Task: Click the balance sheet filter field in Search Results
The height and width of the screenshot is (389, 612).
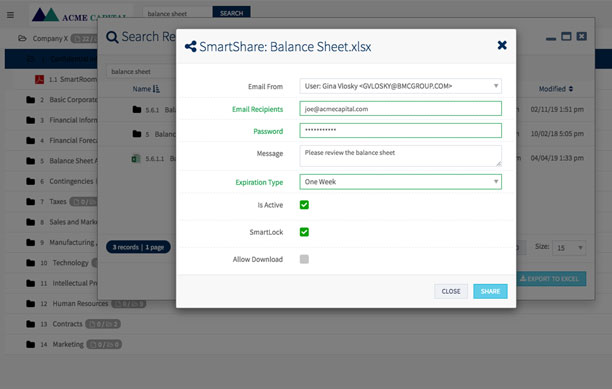Action: click(141, 71)
